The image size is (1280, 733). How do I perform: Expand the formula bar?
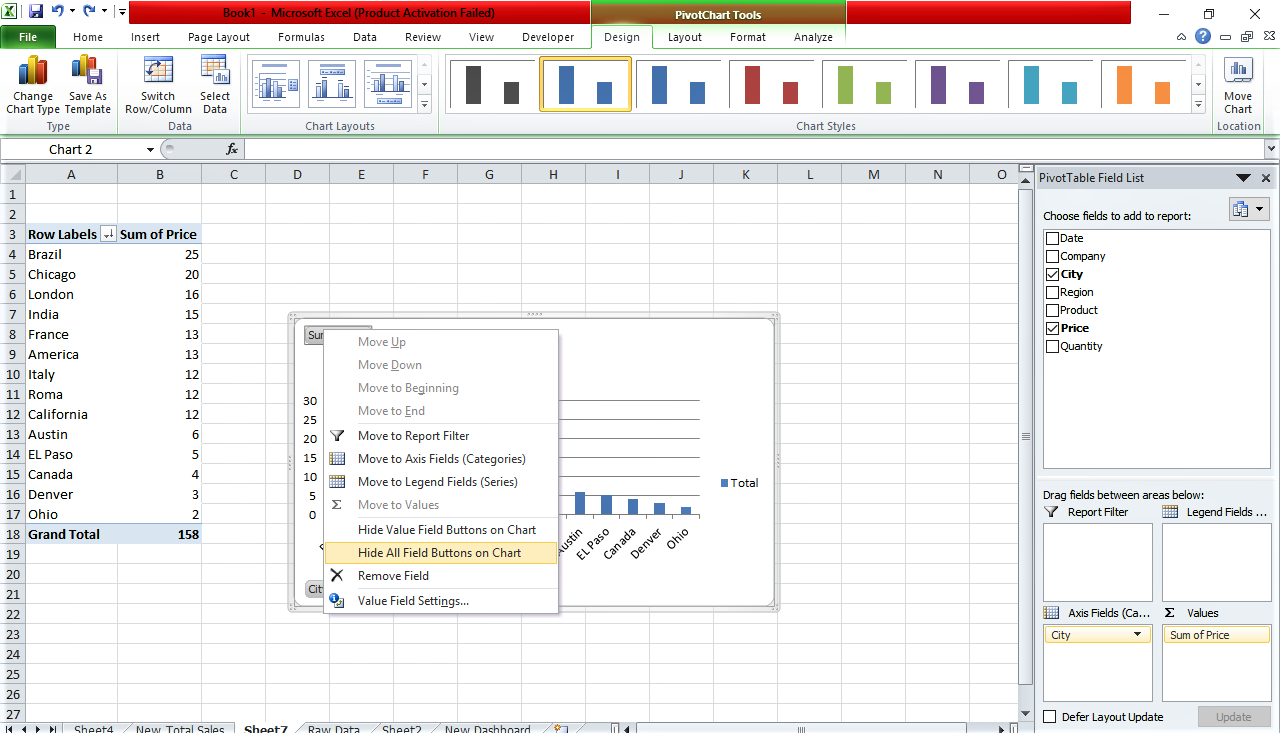1271,149
